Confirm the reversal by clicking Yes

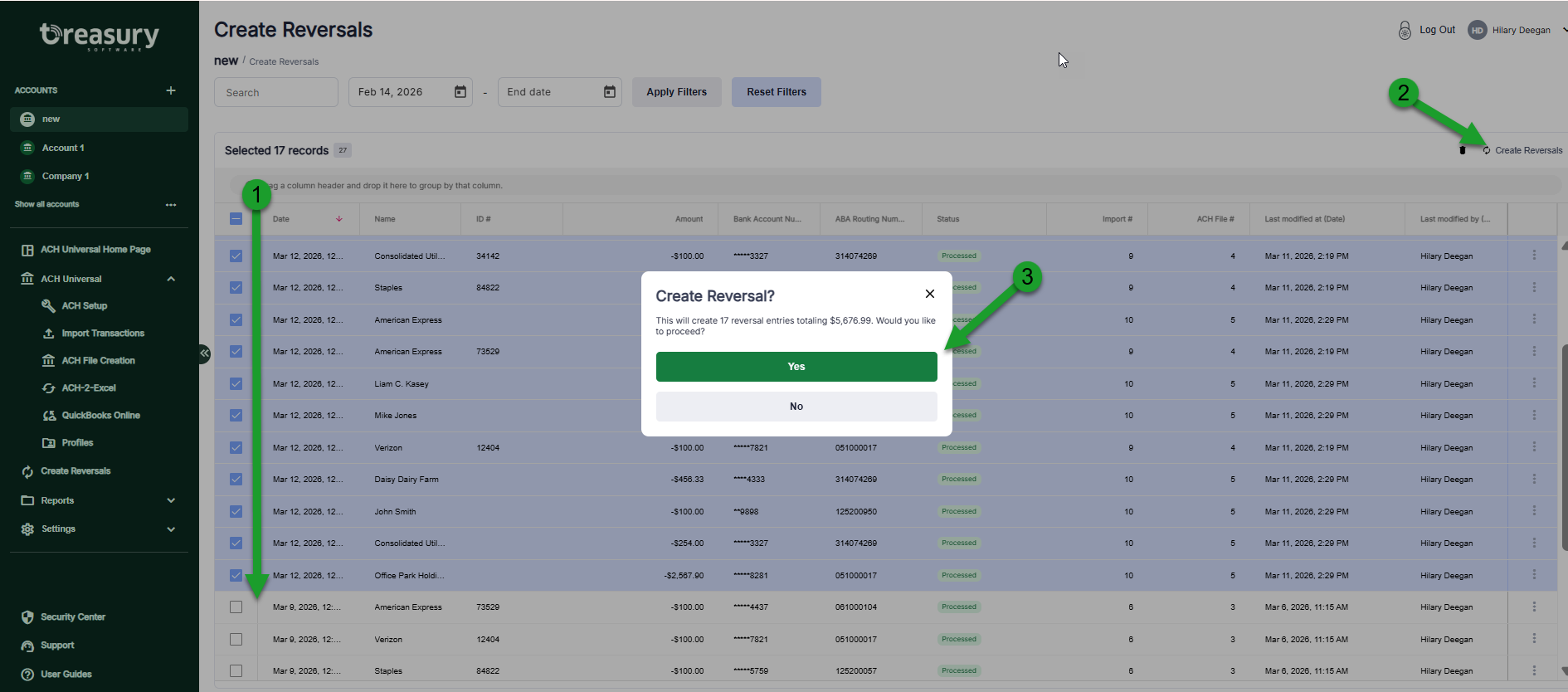click(x=796, y=367)
